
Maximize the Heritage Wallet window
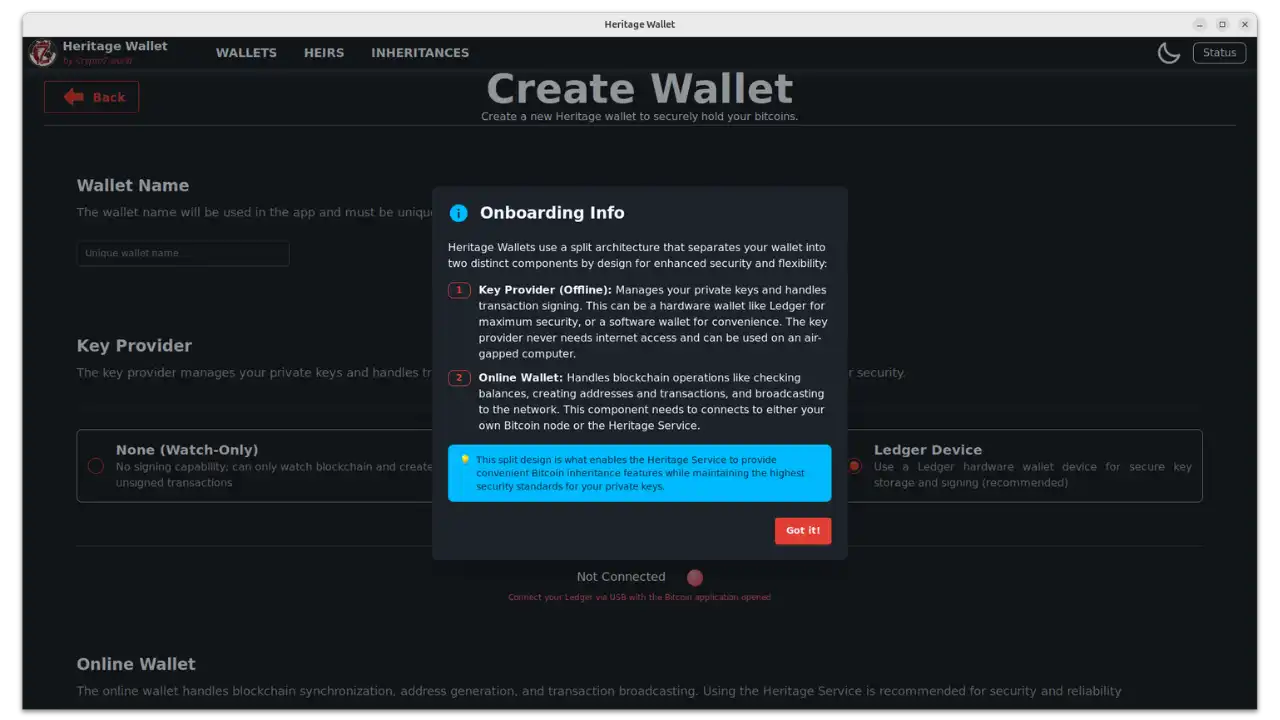coord(1222,24)
